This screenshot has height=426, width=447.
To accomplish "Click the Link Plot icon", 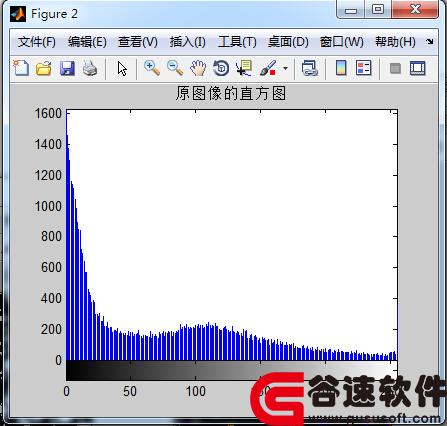I will [x=310, y=68].
